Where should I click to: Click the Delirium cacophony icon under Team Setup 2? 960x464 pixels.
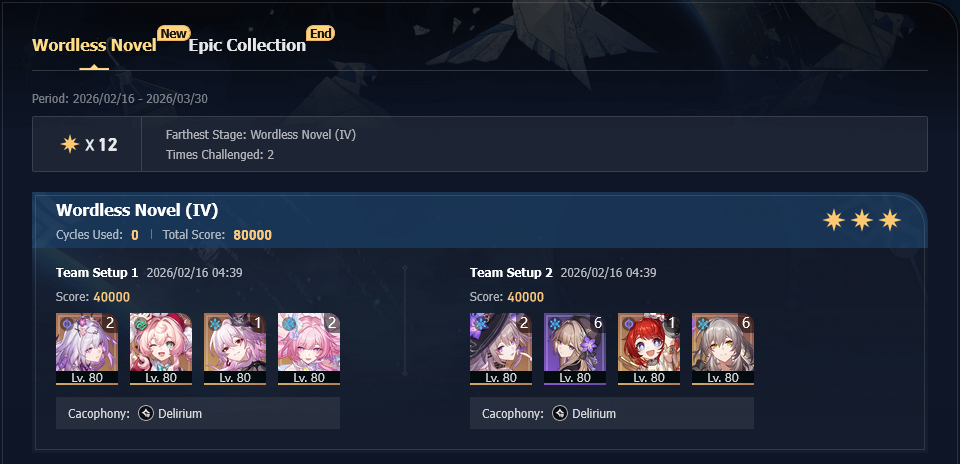click(x=560, y=413)
